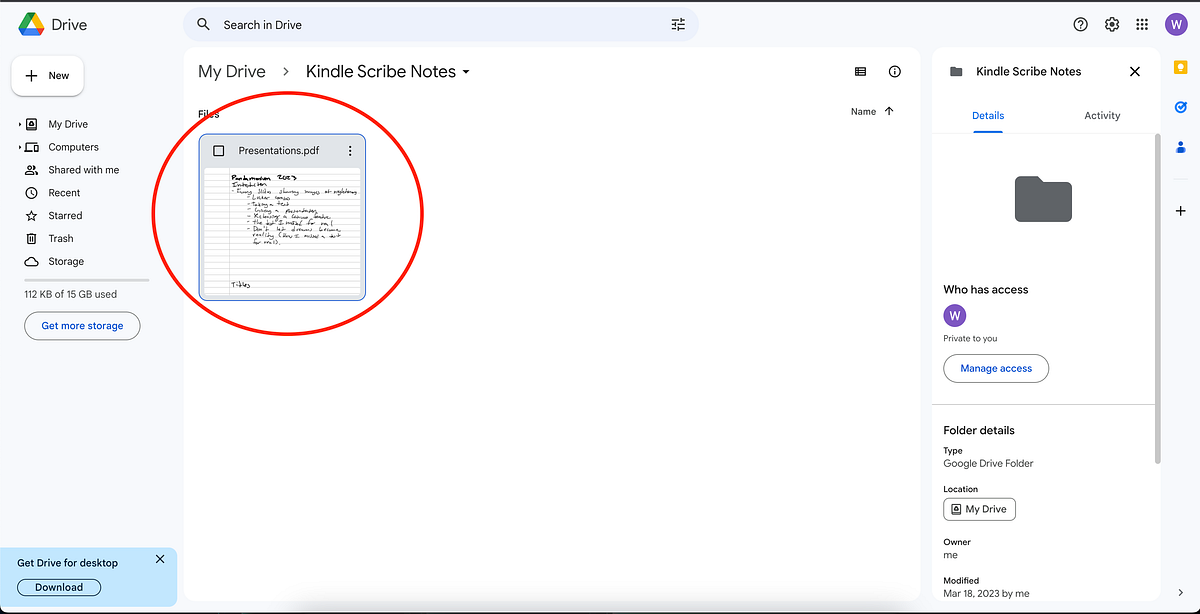This screenshot has width=1200, height=614.
Task: Click the Search in Drive field
Action: (x=400, y=24)
